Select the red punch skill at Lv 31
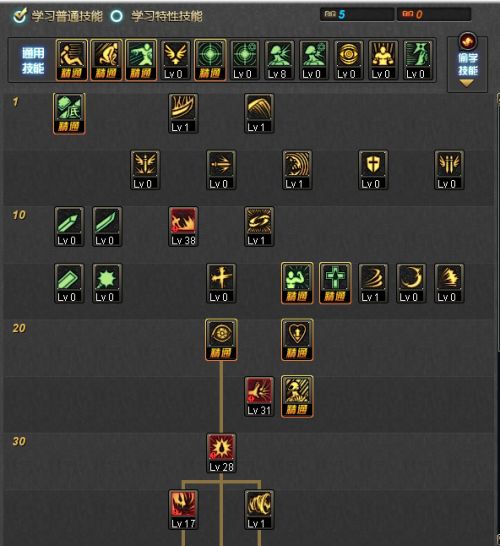Viewport: 500px width, 546px height. point(259,396)
